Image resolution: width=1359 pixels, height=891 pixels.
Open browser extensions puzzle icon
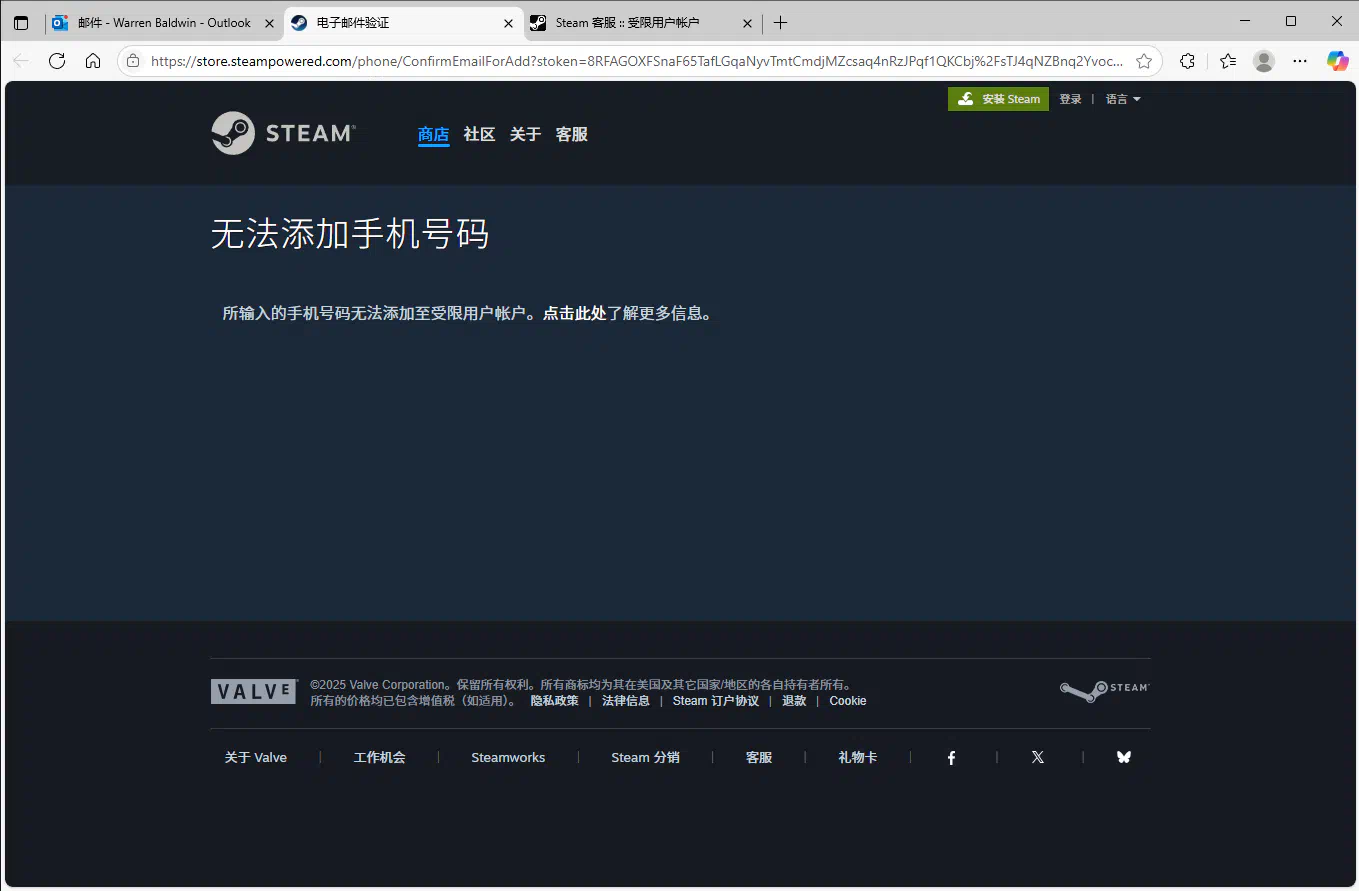click(x=1187, y=61)
